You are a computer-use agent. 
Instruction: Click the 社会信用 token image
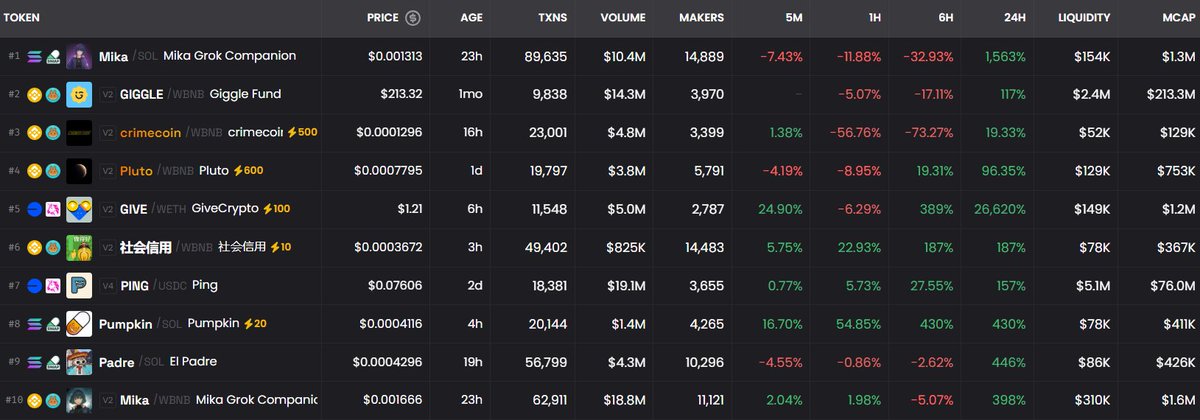coord(79,248)
